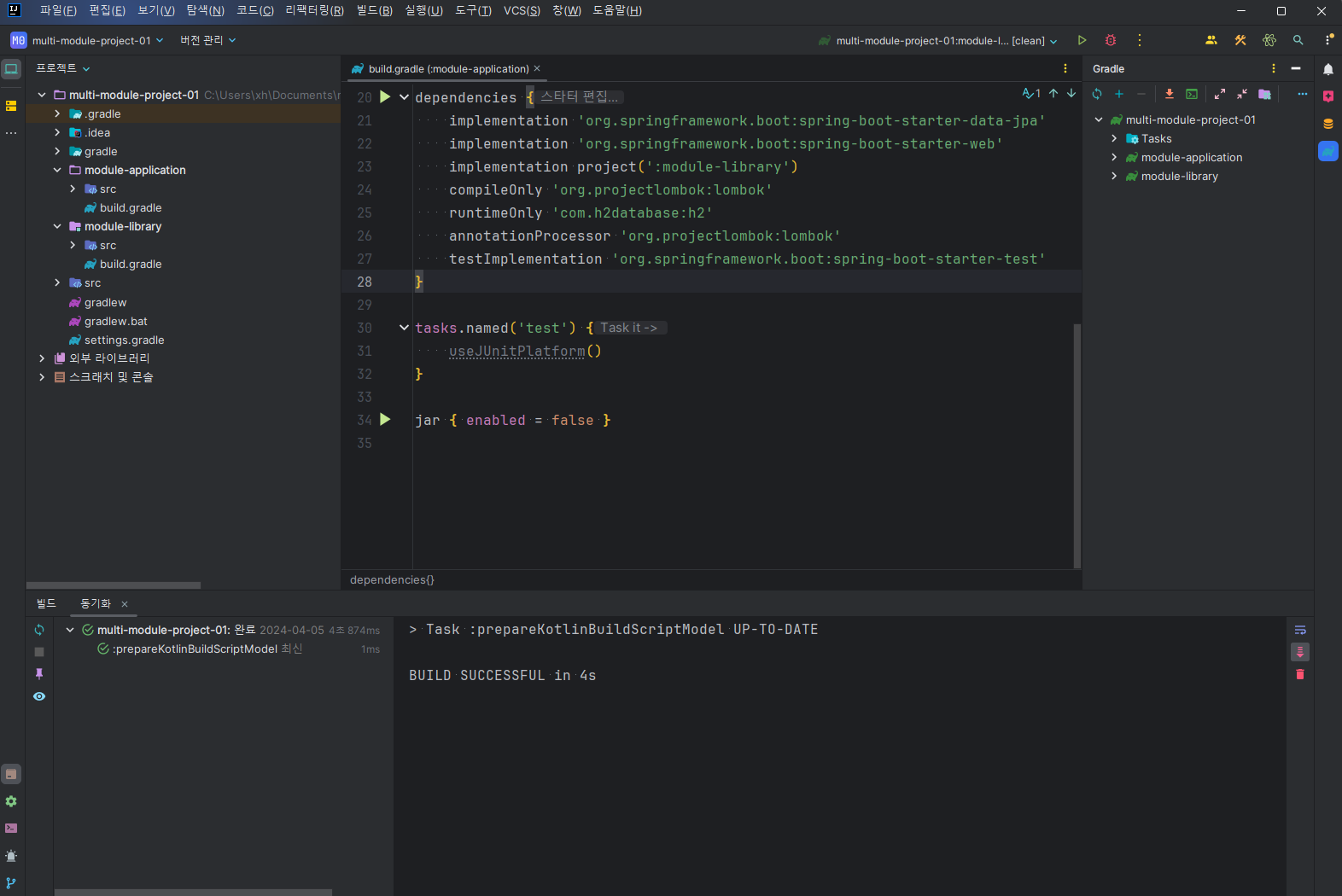Click the 버전 관리 button
The image size is (1342, 896).
coord(207,40)
